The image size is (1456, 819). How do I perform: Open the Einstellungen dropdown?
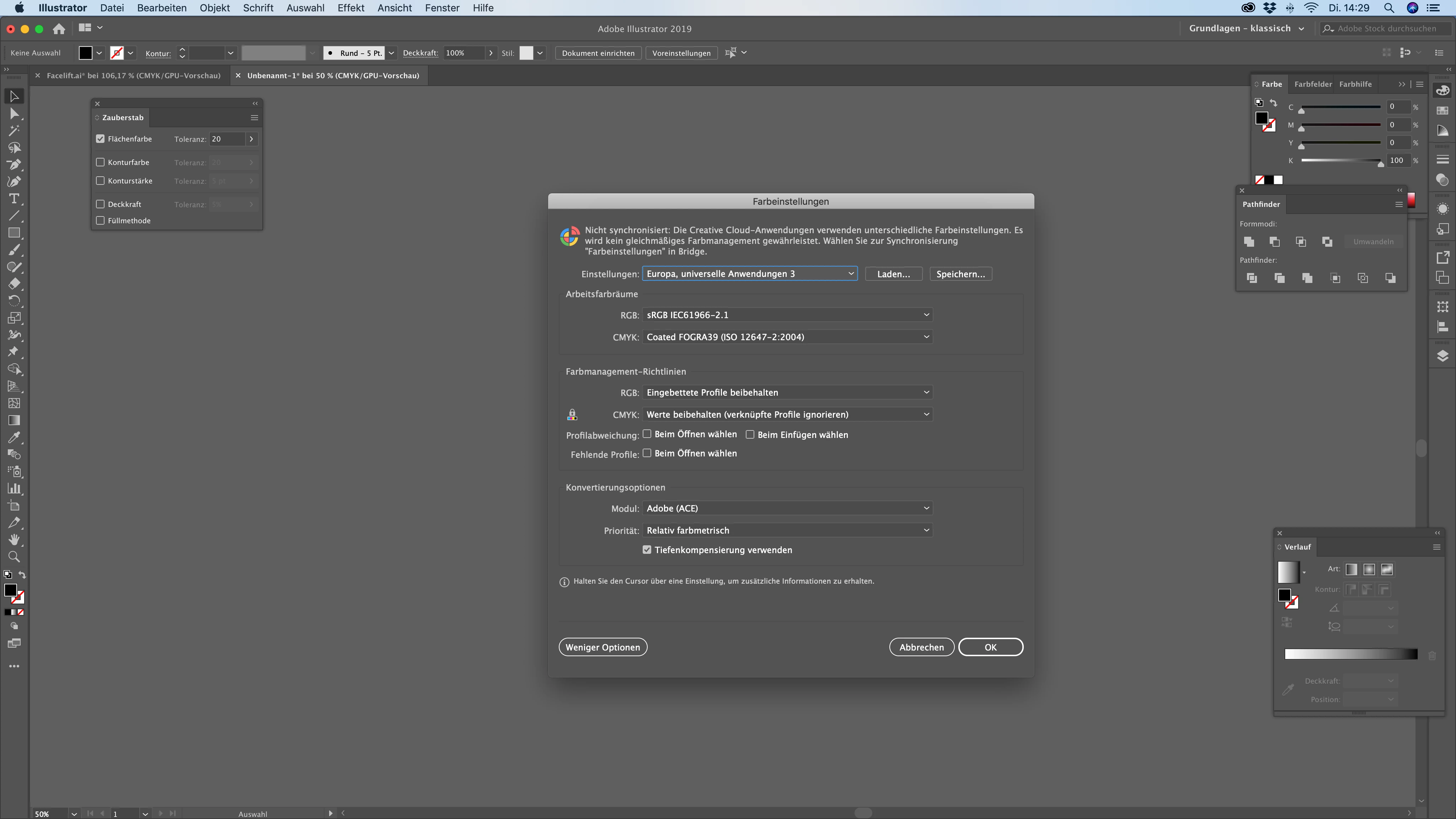[749, 274]
